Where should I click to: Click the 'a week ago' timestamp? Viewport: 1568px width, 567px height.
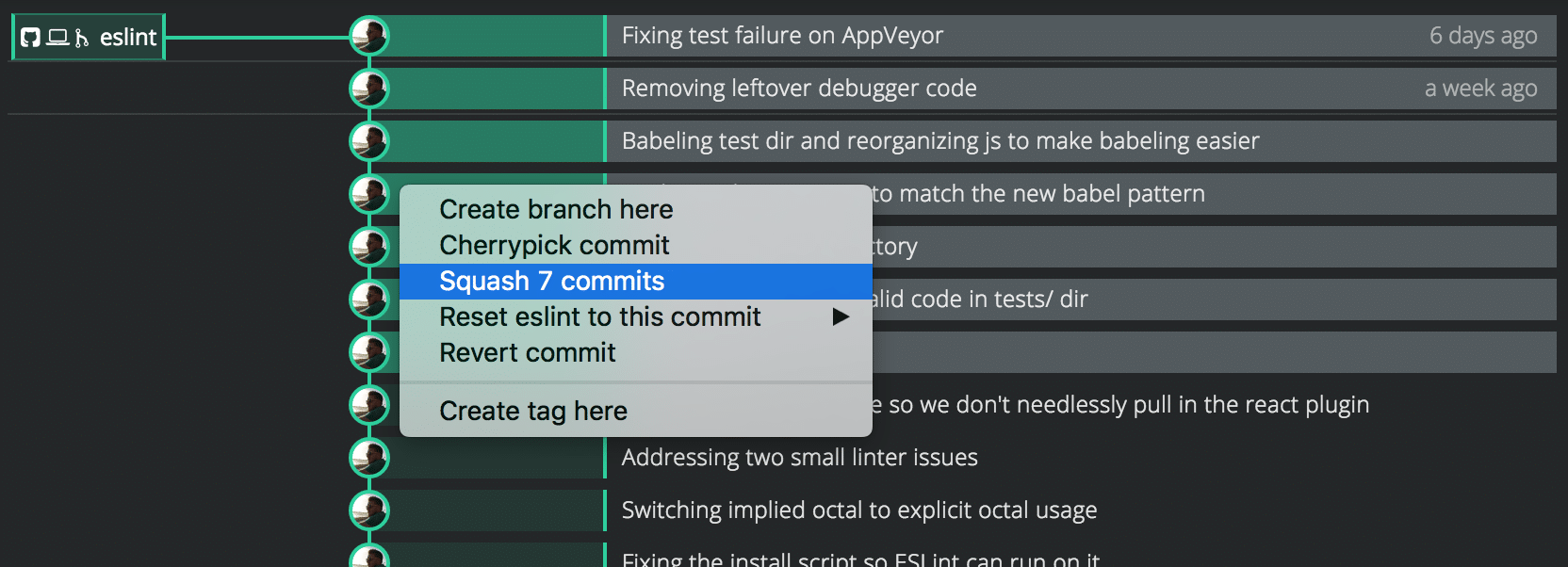pos(1482,89)
